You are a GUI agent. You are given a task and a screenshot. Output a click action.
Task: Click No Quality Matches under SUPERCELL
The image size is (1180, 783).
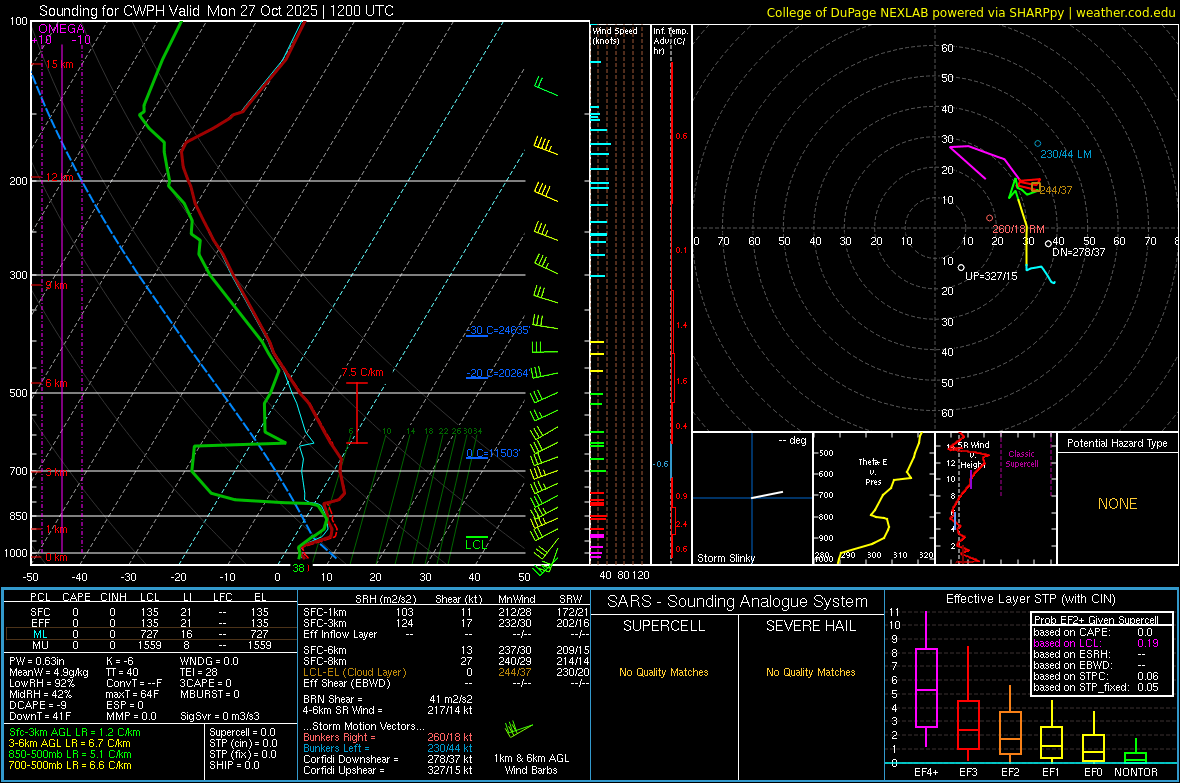pyautogui.click(x=664, y=672)
